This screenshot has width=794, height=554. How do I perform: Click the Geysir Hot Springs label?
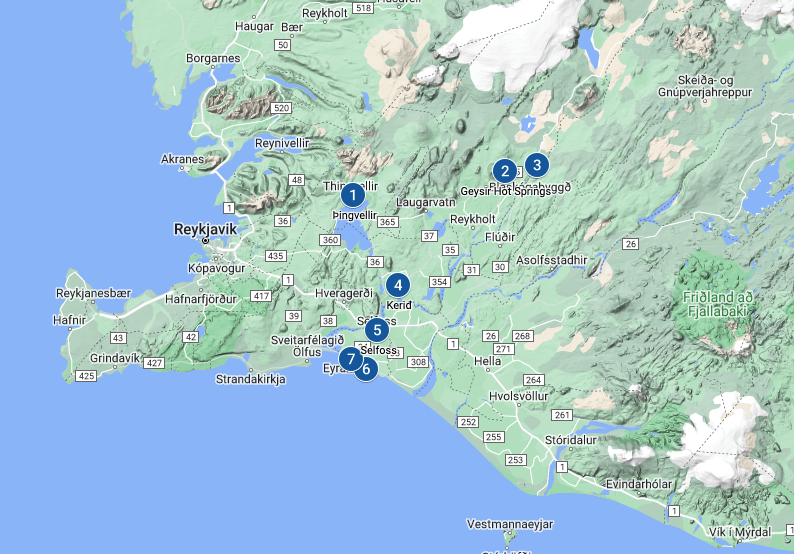click(x=506, y=191)
